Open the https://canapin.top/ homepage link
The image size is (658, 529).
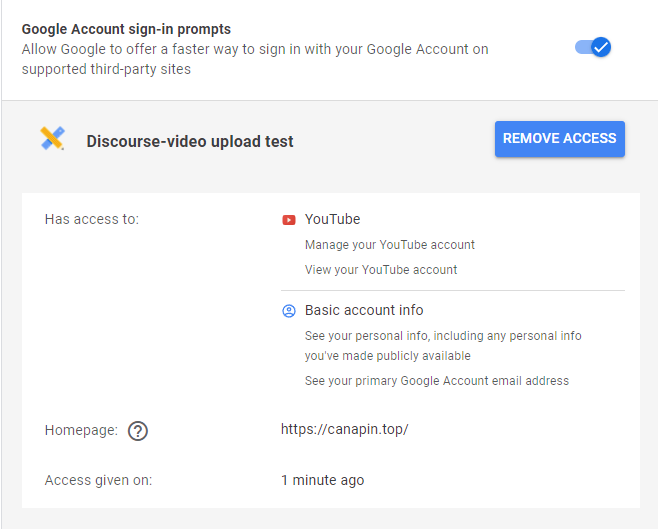345,429
